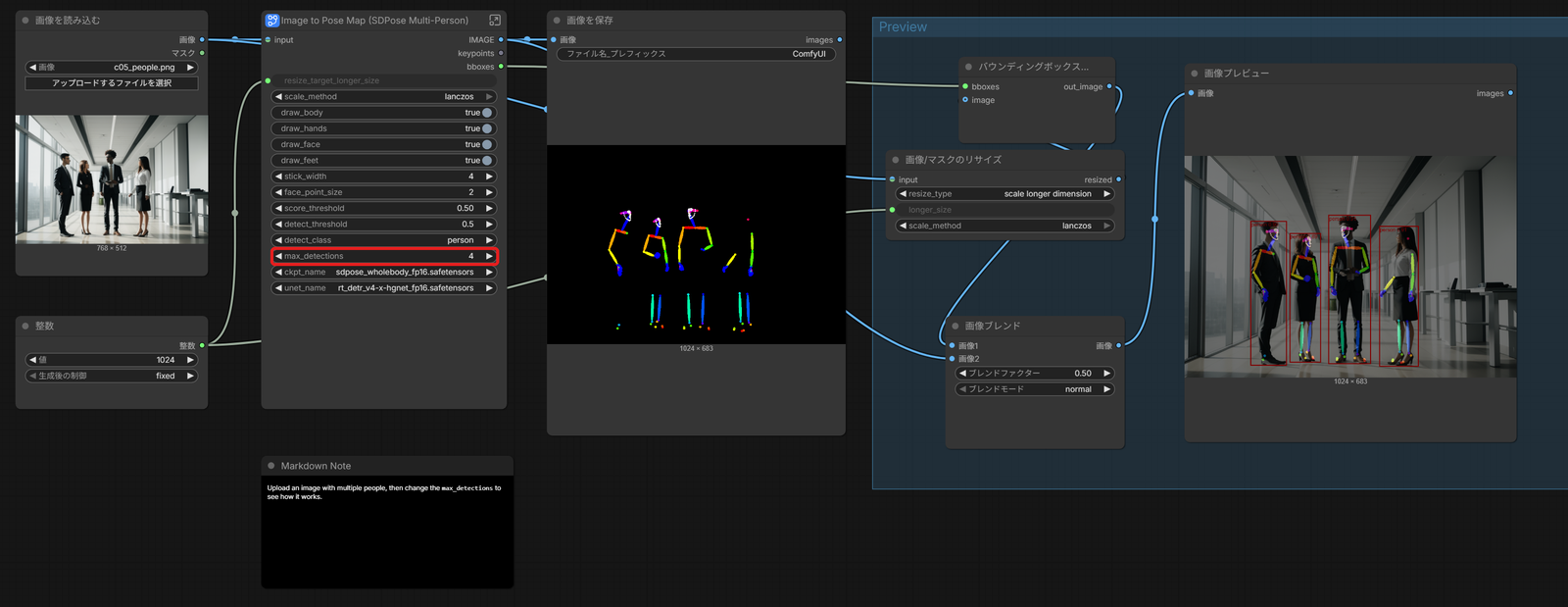
Task: Open the c05_people.png image selector
Action: pos(112,68)
